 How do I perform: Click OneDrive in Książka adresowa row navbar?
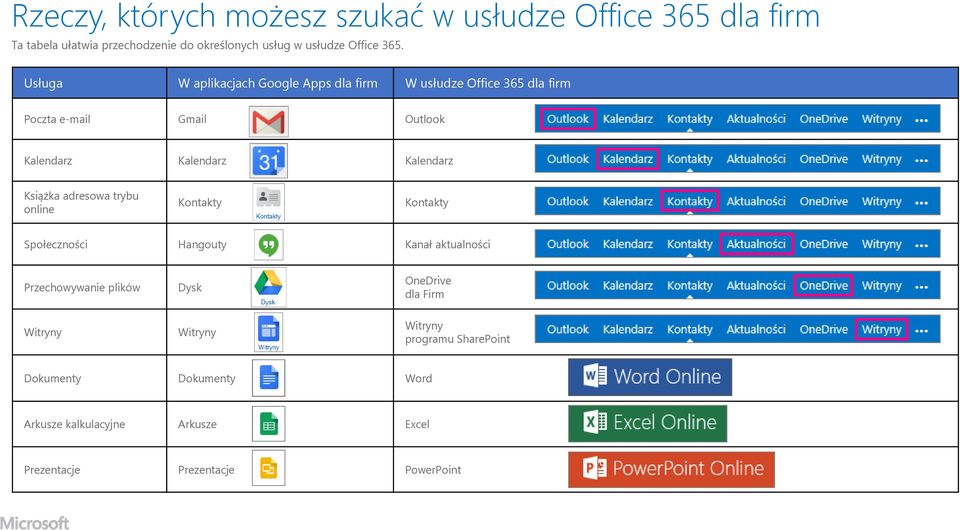point(823,201)
